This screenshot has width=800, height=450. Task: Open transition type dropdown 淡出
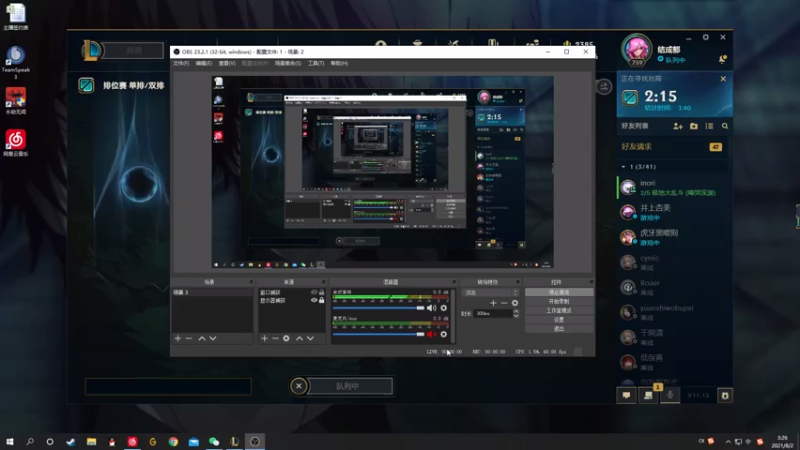pos(490,292)
